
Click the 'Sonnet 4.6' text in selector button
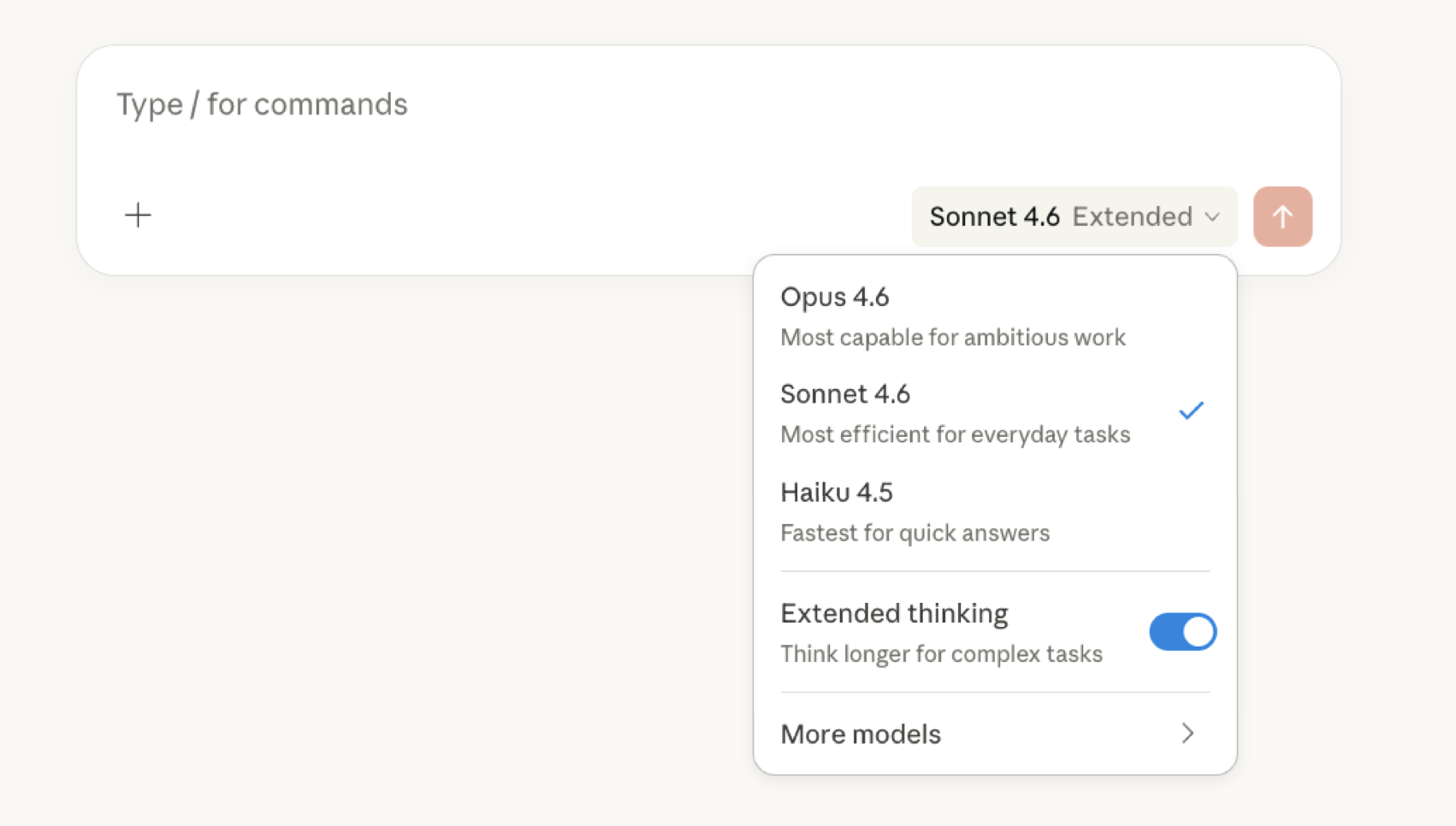click(994, 217)
